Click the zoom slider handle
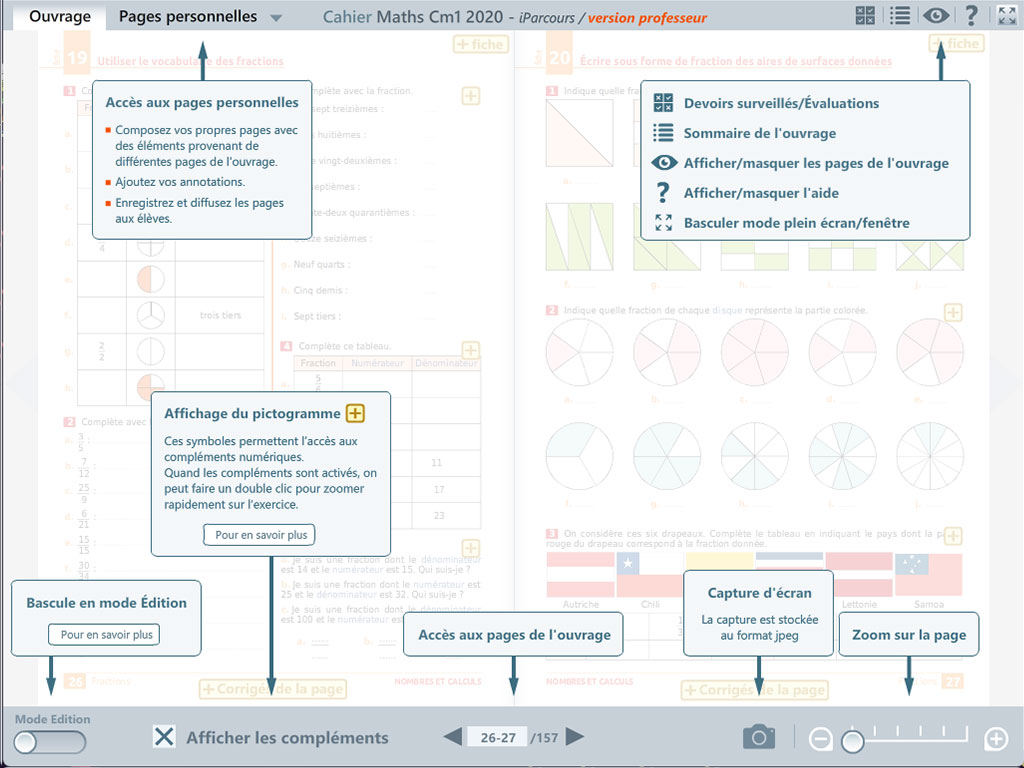 853,741
